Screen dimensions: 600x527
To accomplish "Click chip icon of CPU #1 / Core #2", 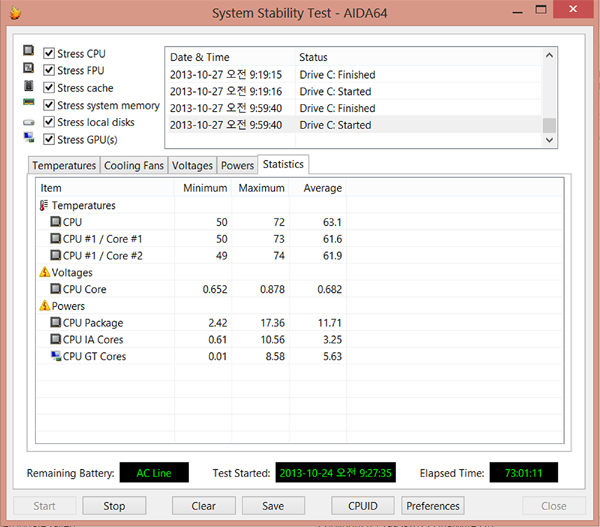I will pos(55,255).
